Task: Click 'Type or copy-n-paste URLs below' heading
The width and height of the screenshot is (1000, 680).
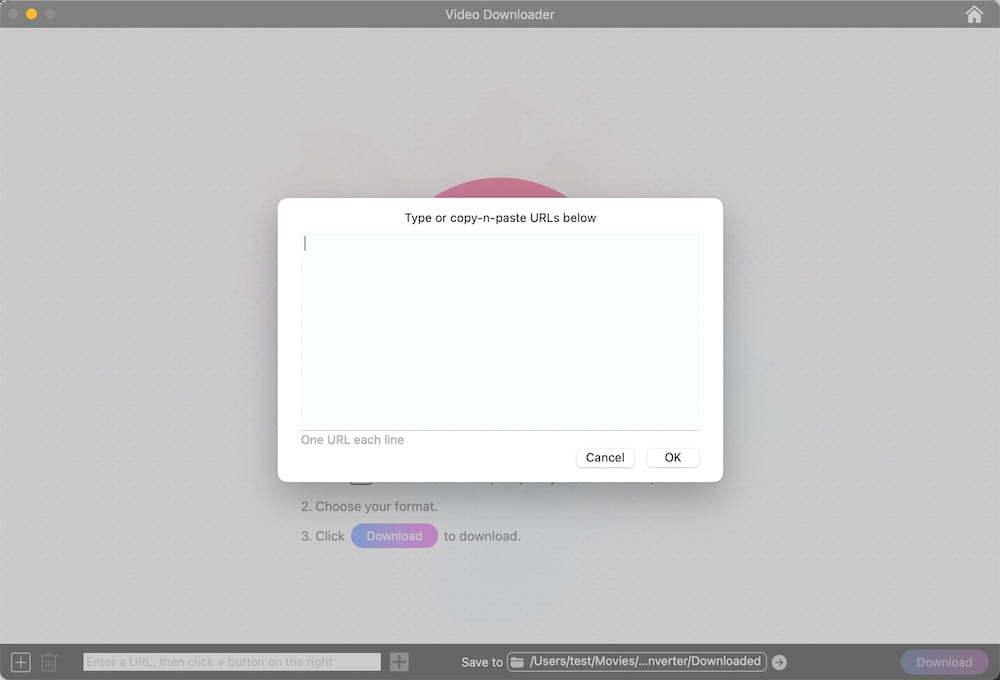Action: tap(500, 218)
